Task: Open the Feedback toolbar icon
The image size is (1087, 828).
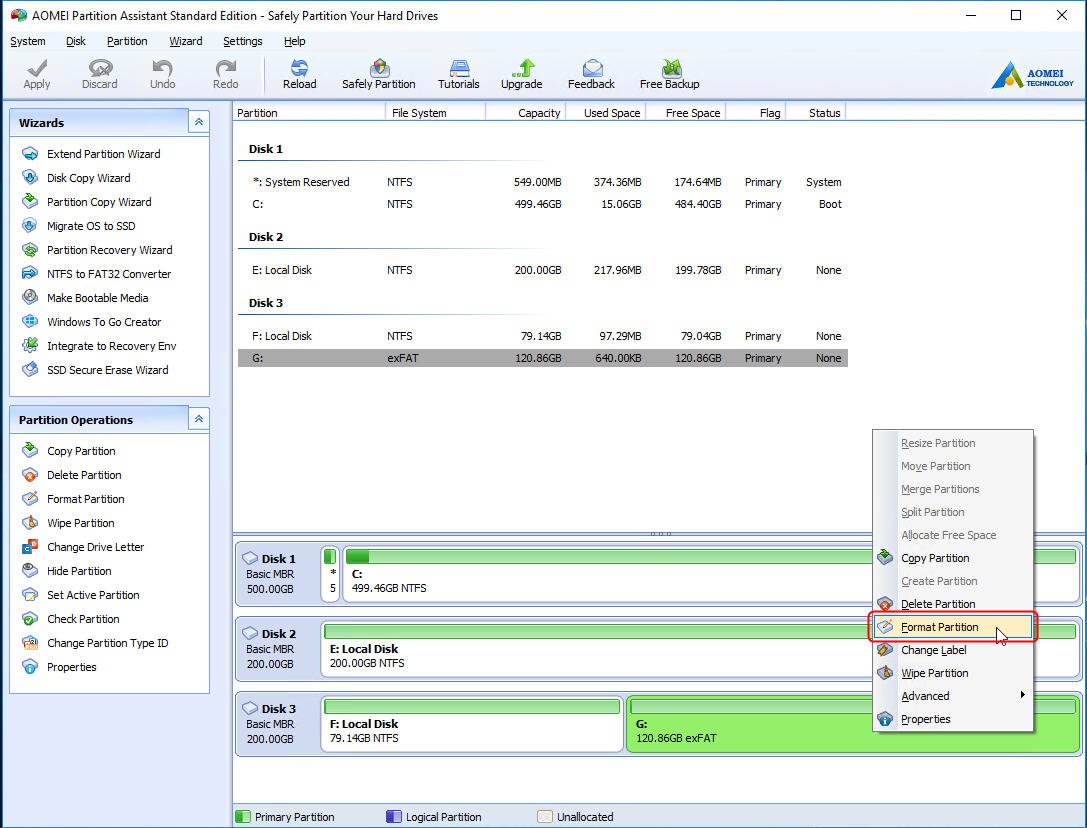Action: 591,74
